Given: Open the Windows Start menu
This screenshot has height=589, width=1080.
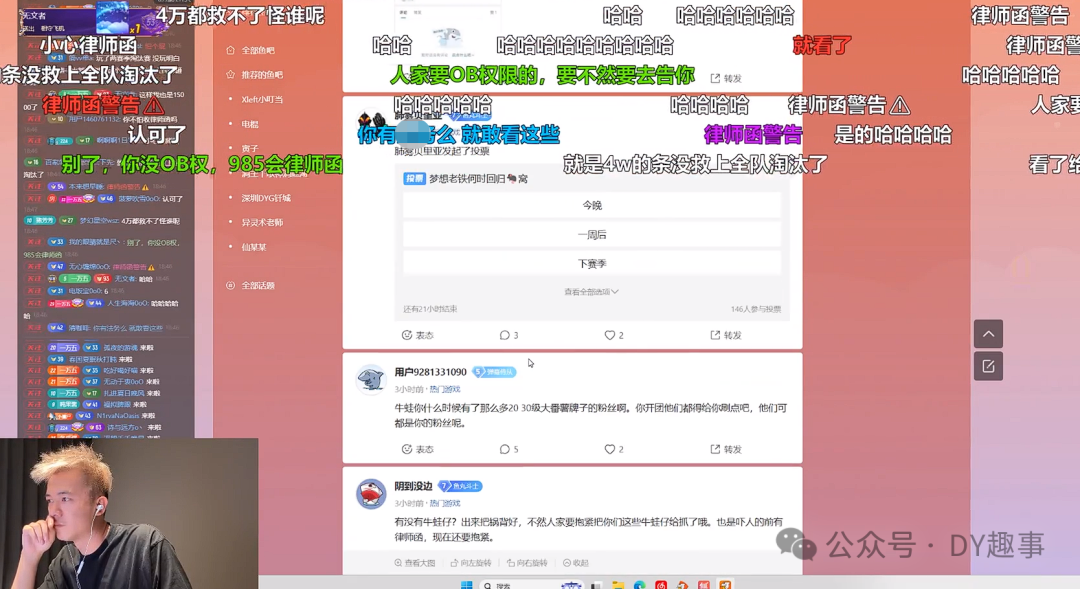Looking at the screenshot, I should point(466,585).
